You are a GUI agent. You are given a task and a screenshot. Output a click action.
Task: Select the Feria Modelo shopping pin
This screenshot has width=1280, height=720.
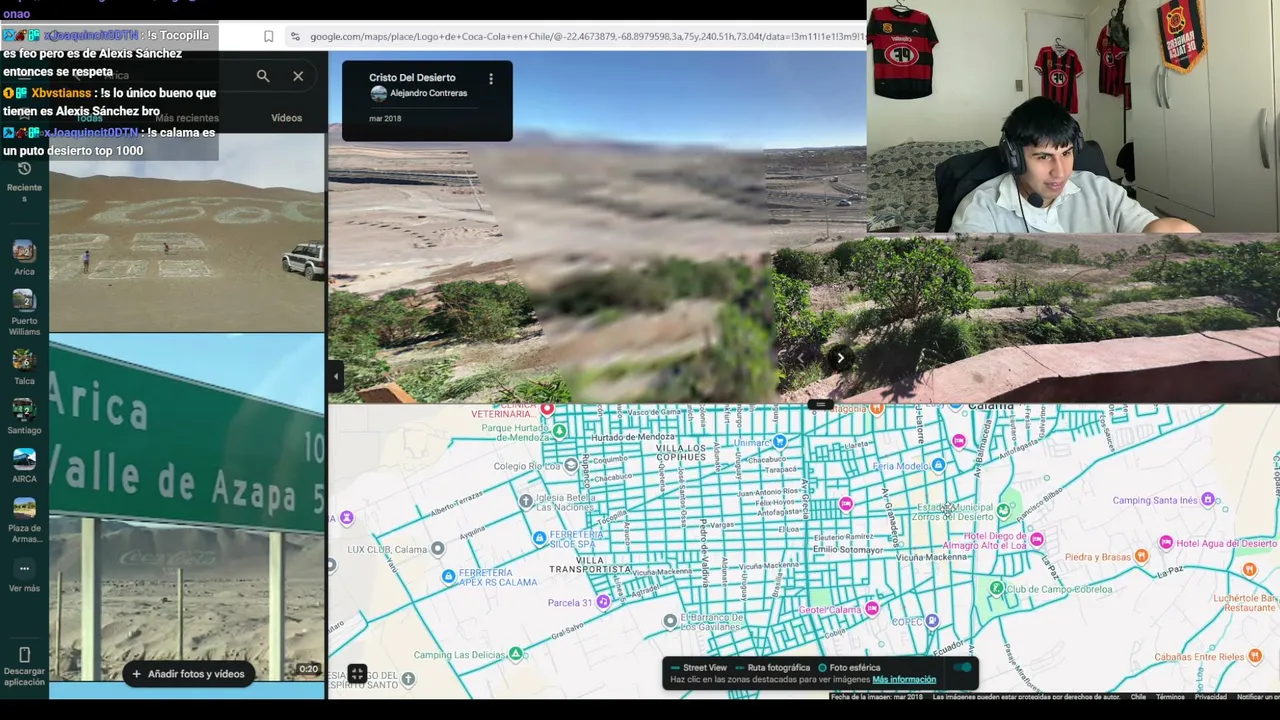[x=938, y=465]
